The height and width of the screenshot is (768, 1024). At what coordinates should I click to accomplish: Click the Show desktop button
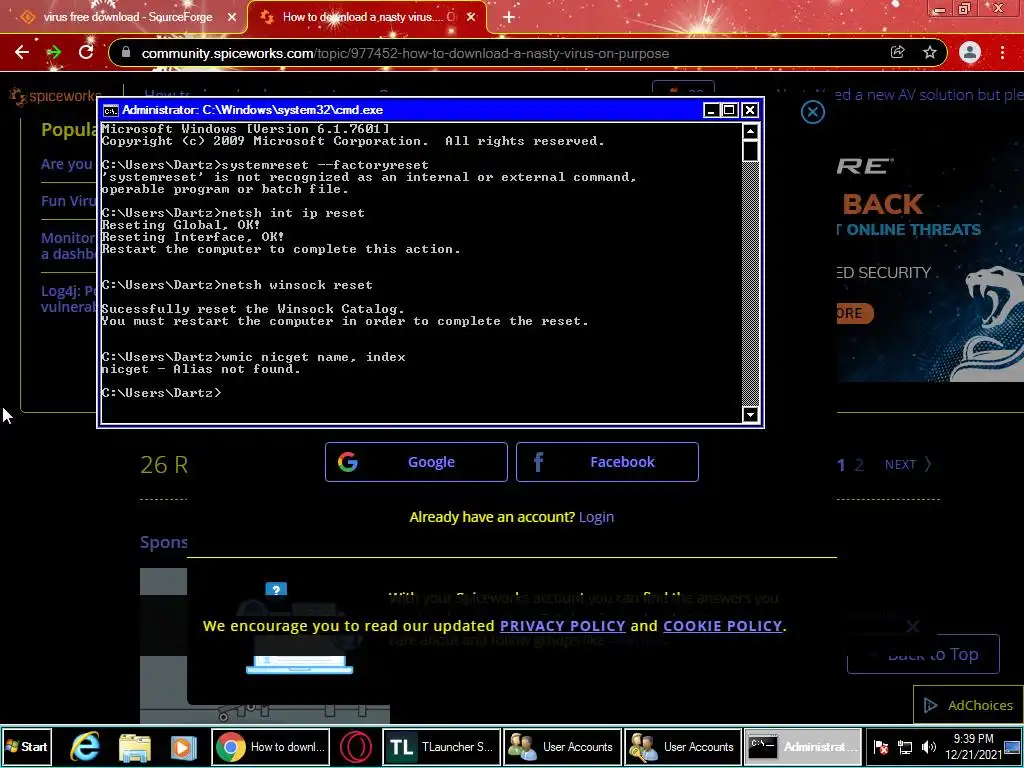pyautogui.click(x=1013, y=746)
